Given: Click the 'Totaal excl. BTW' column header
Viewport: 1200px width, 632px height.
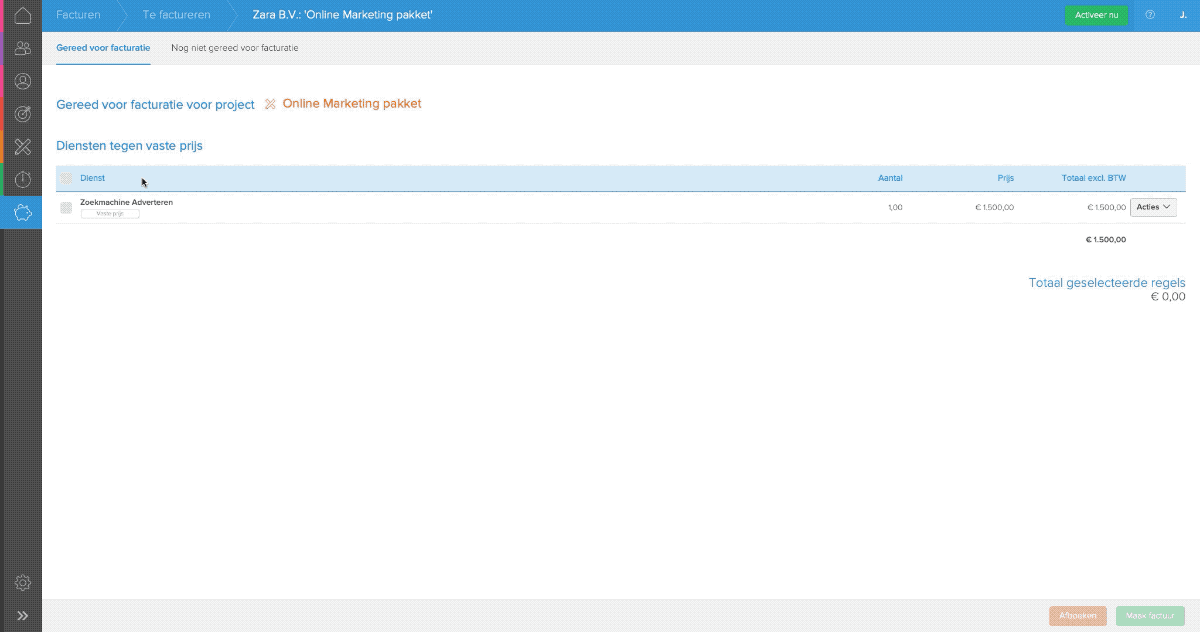Looking at the screenshot, I should click(1093, 178).
